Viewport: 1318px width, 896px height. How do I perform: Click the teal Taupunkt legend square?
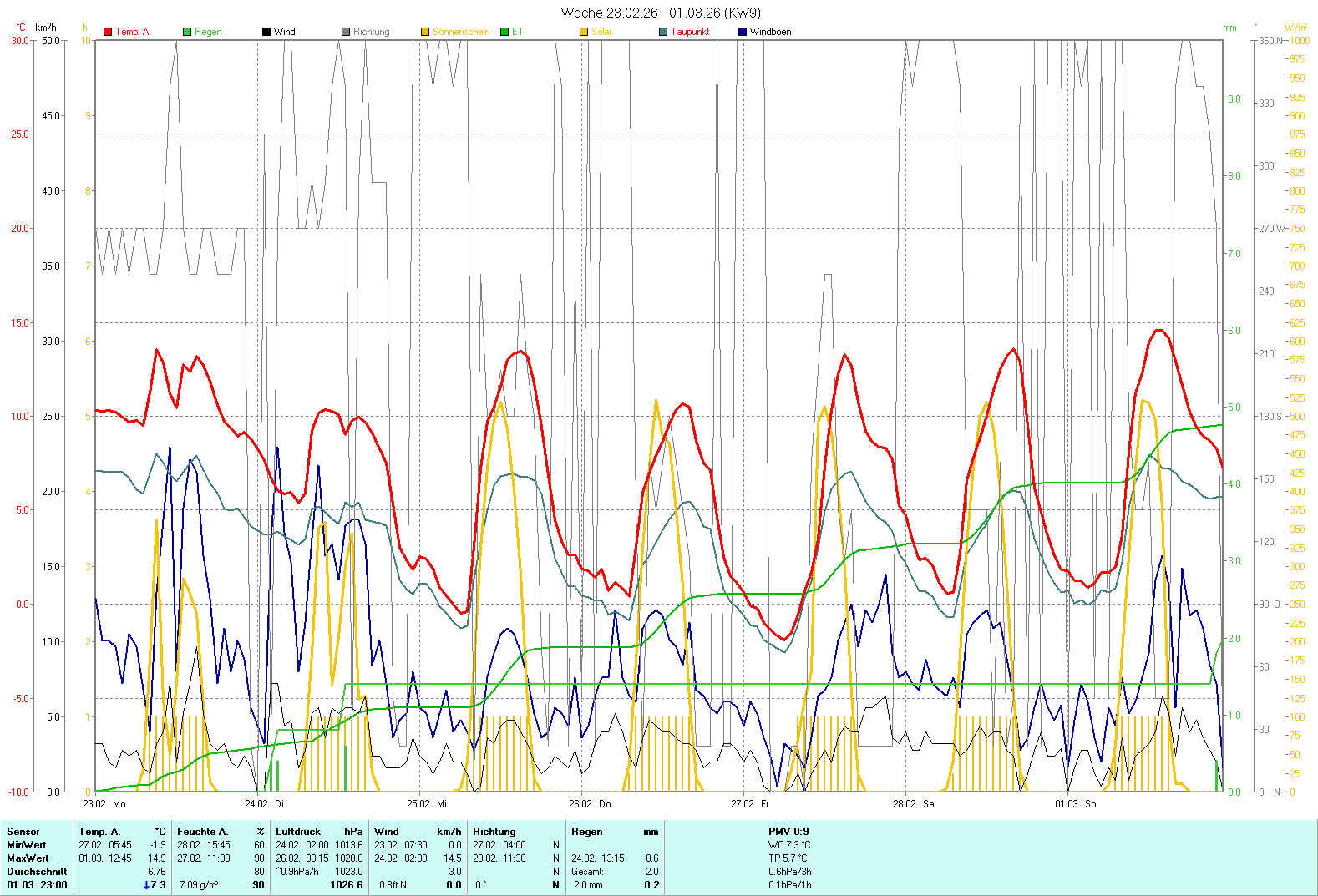(663, 32)
